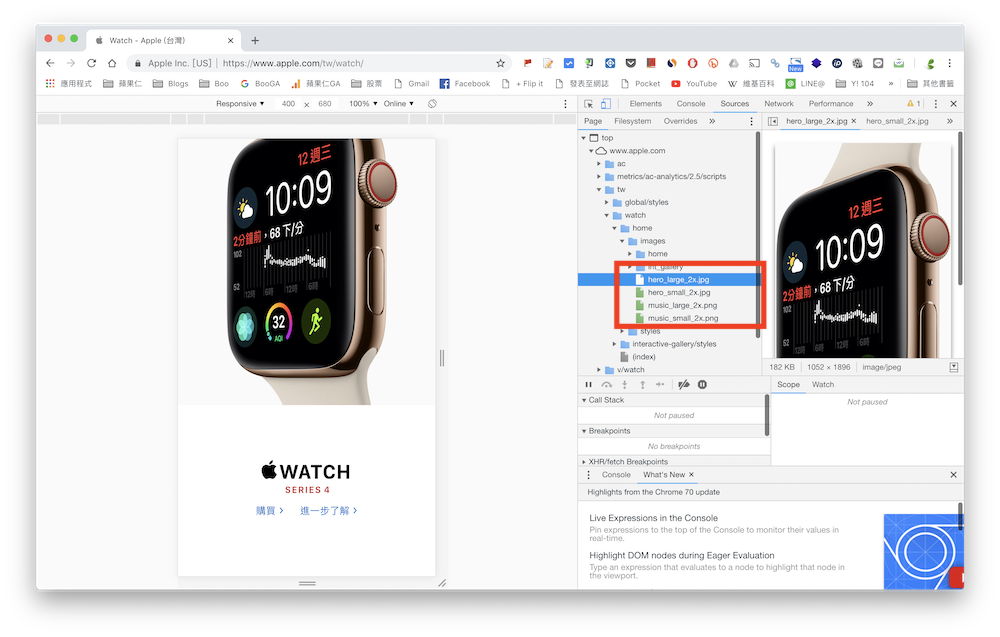Show more navigator pane tabs
This screenshot has width=1000, height=637.
click(x=712, y=121)
